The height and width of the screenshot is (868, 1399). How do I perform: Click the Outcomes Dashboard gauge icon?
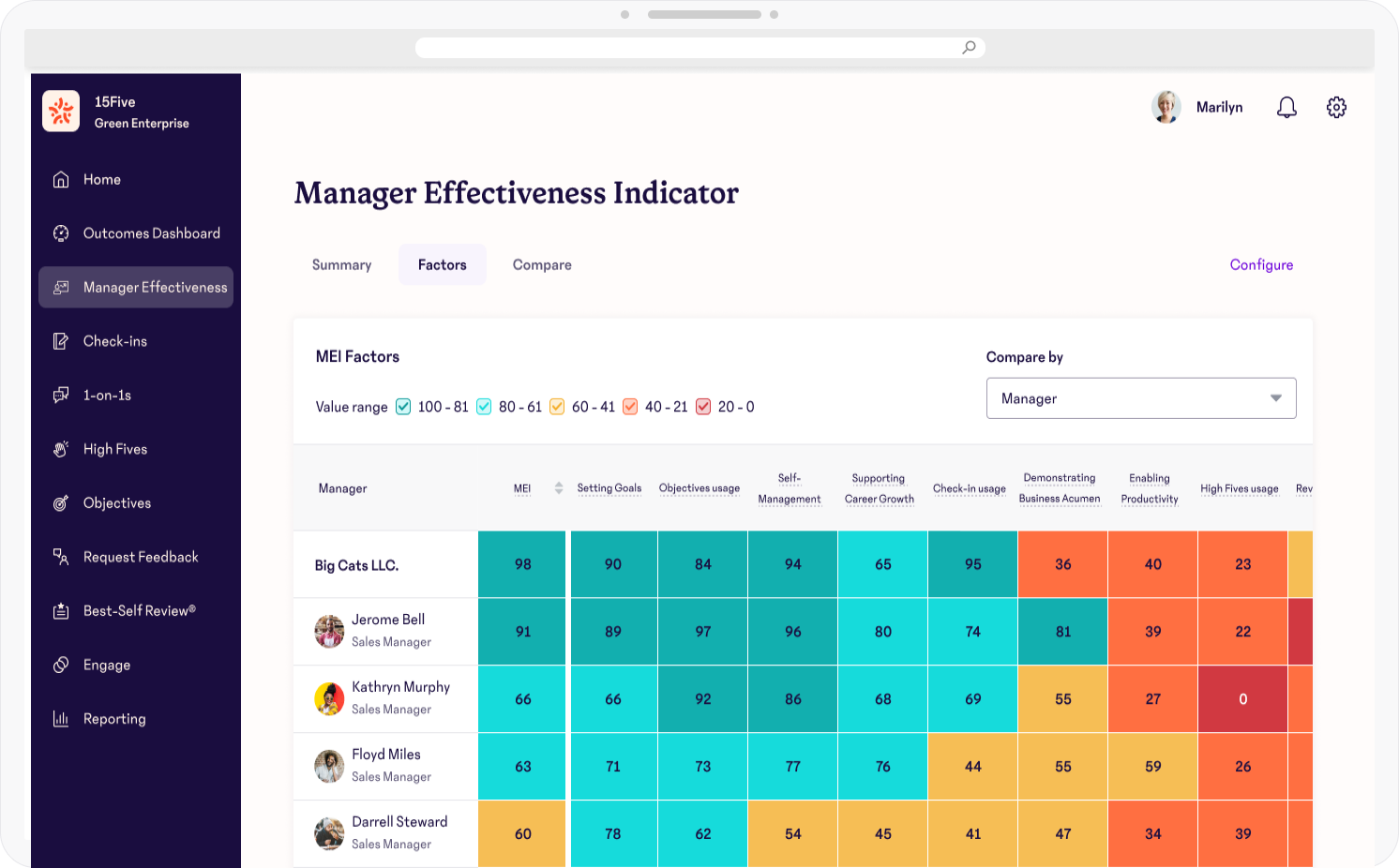(x=61, y=233)
